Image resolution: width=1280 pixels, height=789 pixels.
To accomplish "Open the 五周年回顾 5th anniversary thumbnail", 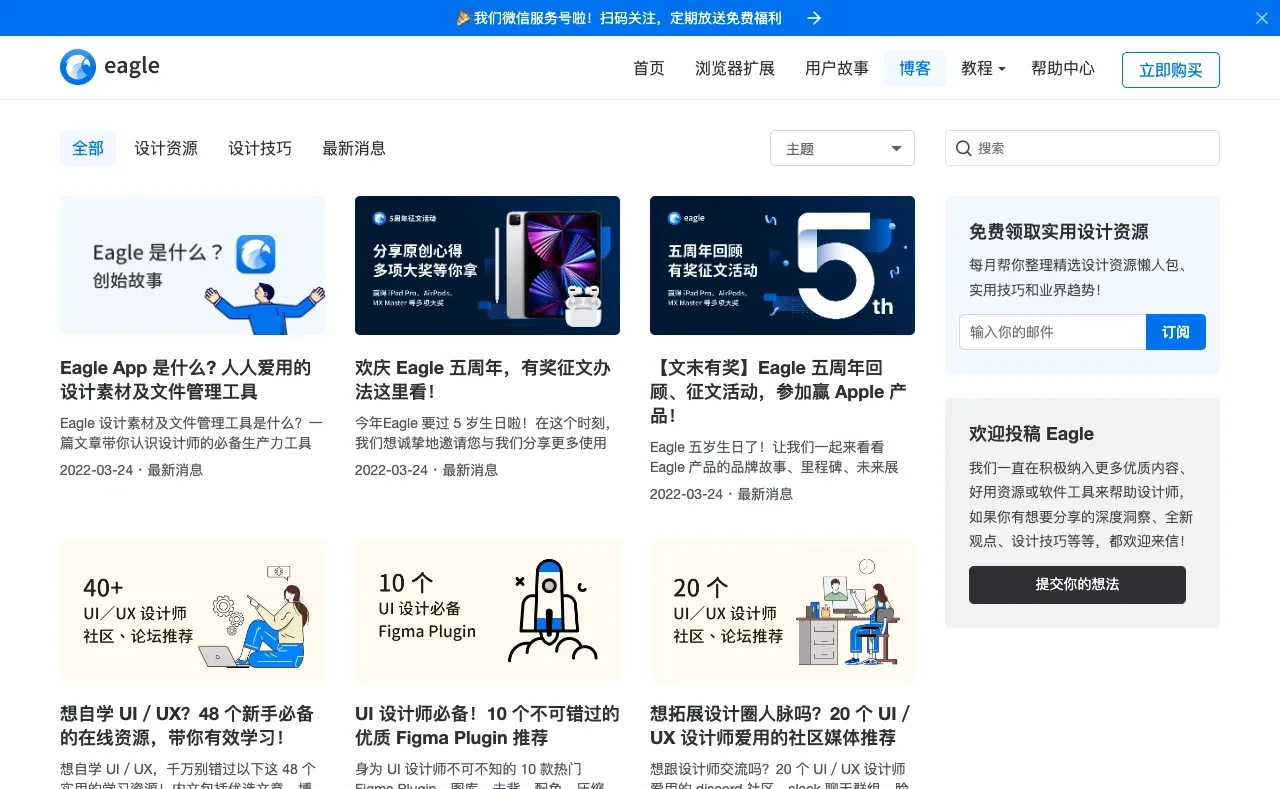I will tap(782, 265).
